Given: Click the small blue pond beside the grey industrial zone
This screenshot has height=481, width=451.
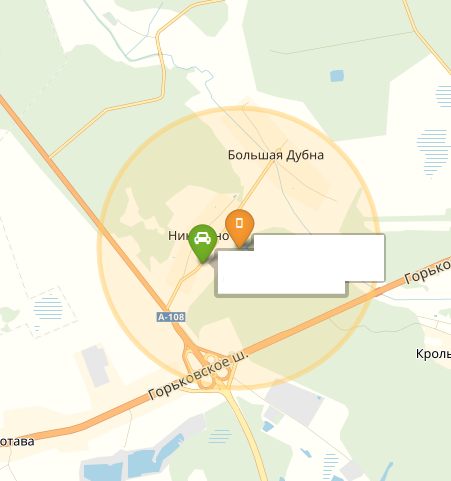Looking at the screenshot, I should coord(268,426).
